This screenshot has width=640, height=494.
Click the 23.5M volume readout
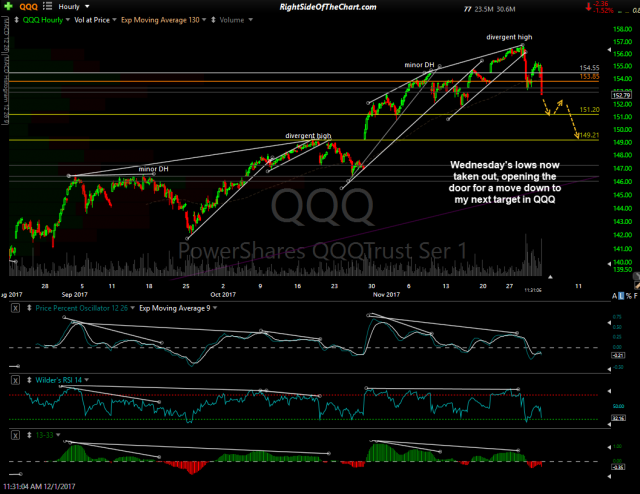[x=484, y=9]
